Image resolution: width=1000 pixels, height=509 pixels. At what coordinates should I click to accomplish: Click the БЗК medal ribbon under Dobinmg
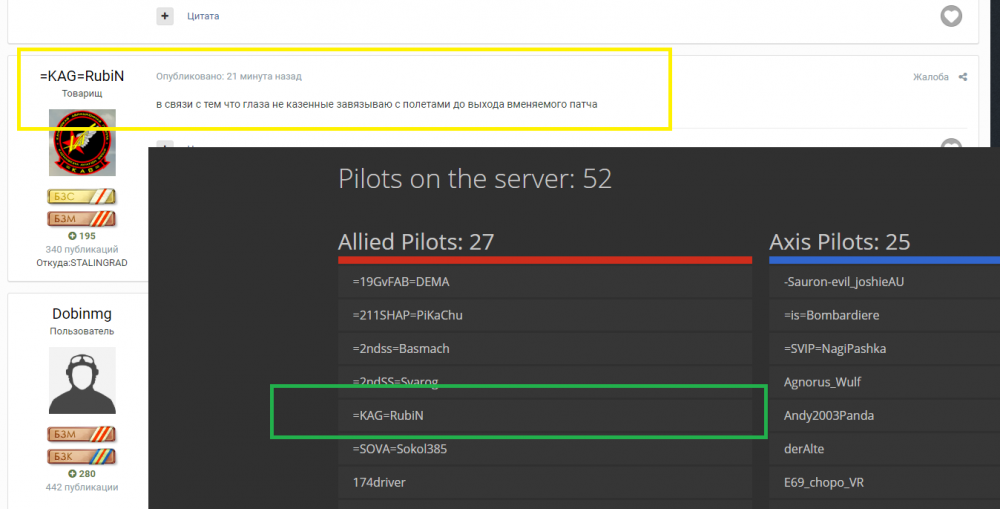[82, 456]
